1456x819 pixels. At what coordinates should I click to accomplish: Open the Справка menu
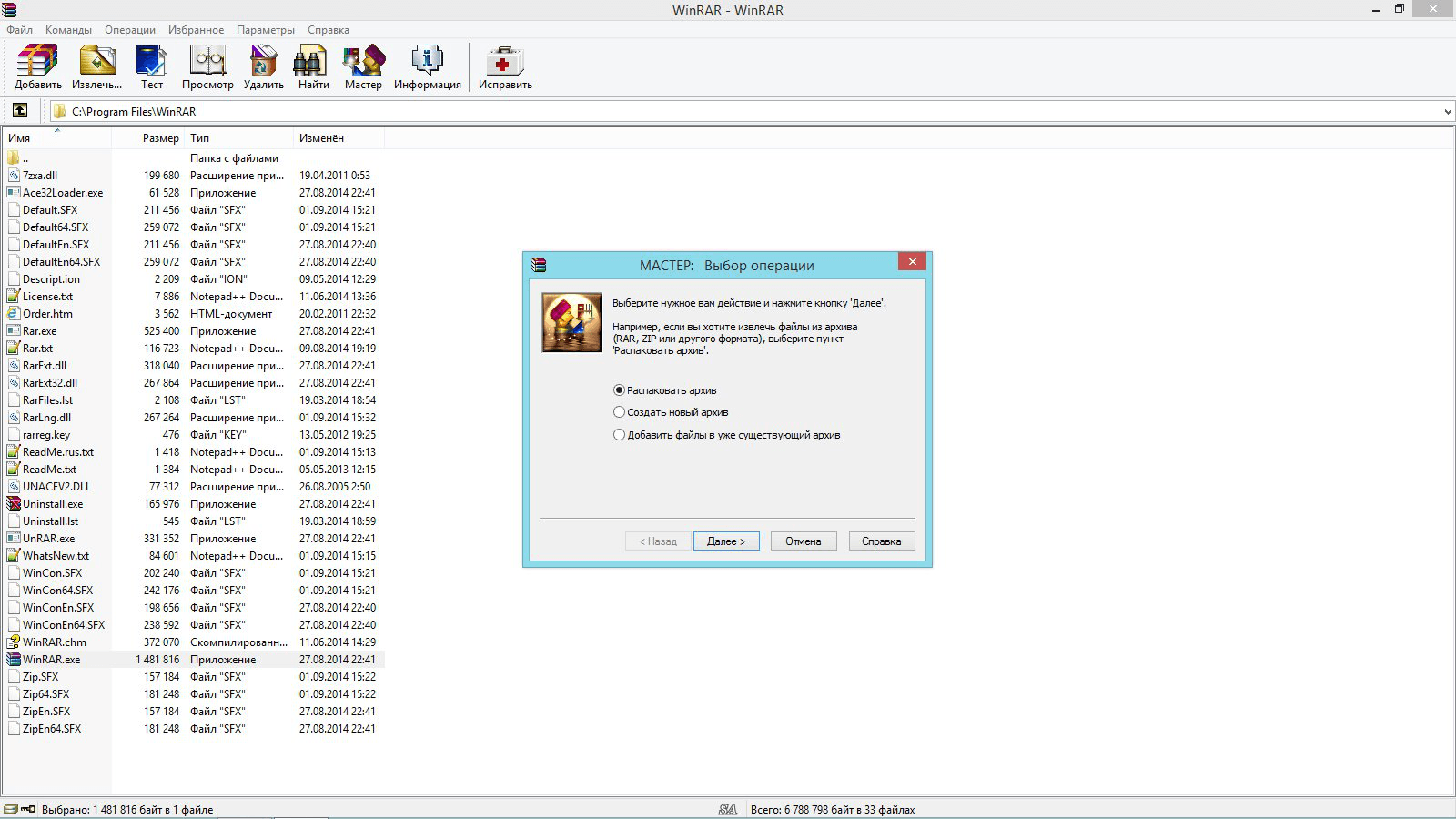329,30
